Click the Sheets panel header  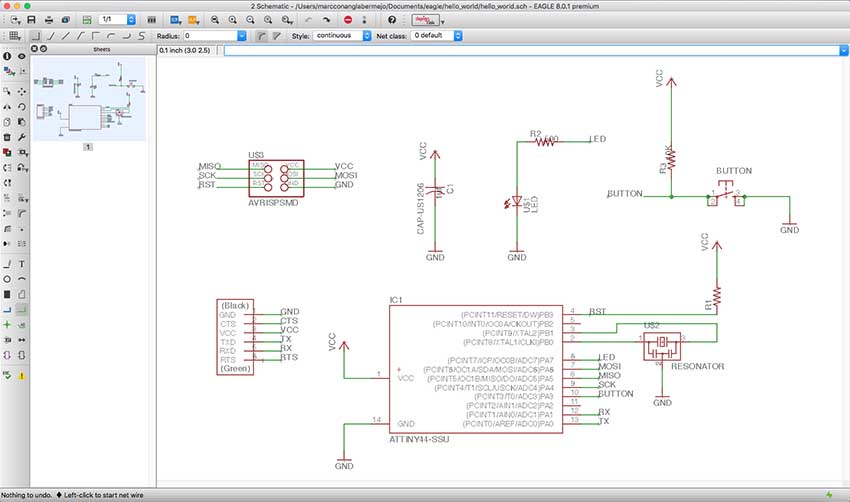point(101,49)
